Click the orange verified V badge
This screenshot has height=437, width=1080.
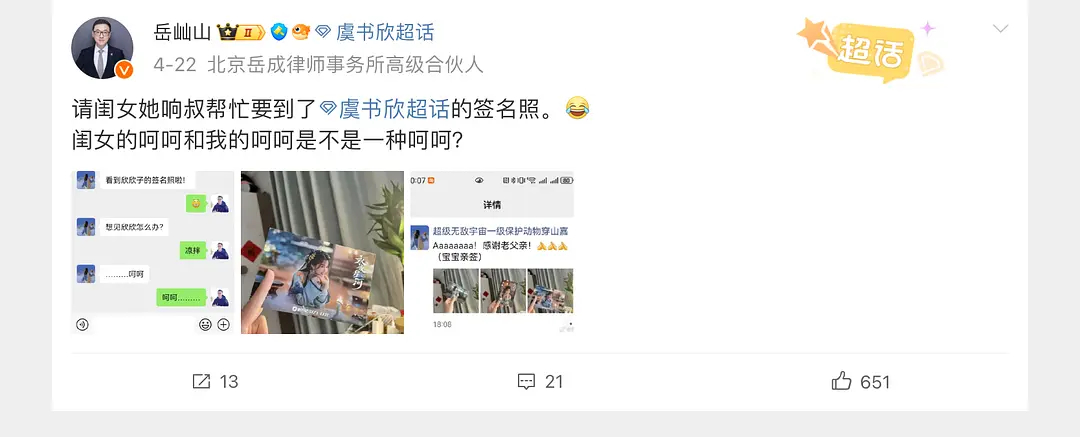[x=124, y=70]
